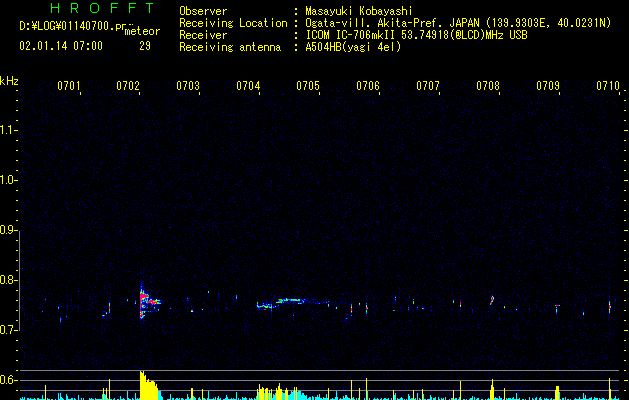Viewport: 629px width, 400px height.
Task: Click the meteor count value 29
Action: (x=145, y=46)
